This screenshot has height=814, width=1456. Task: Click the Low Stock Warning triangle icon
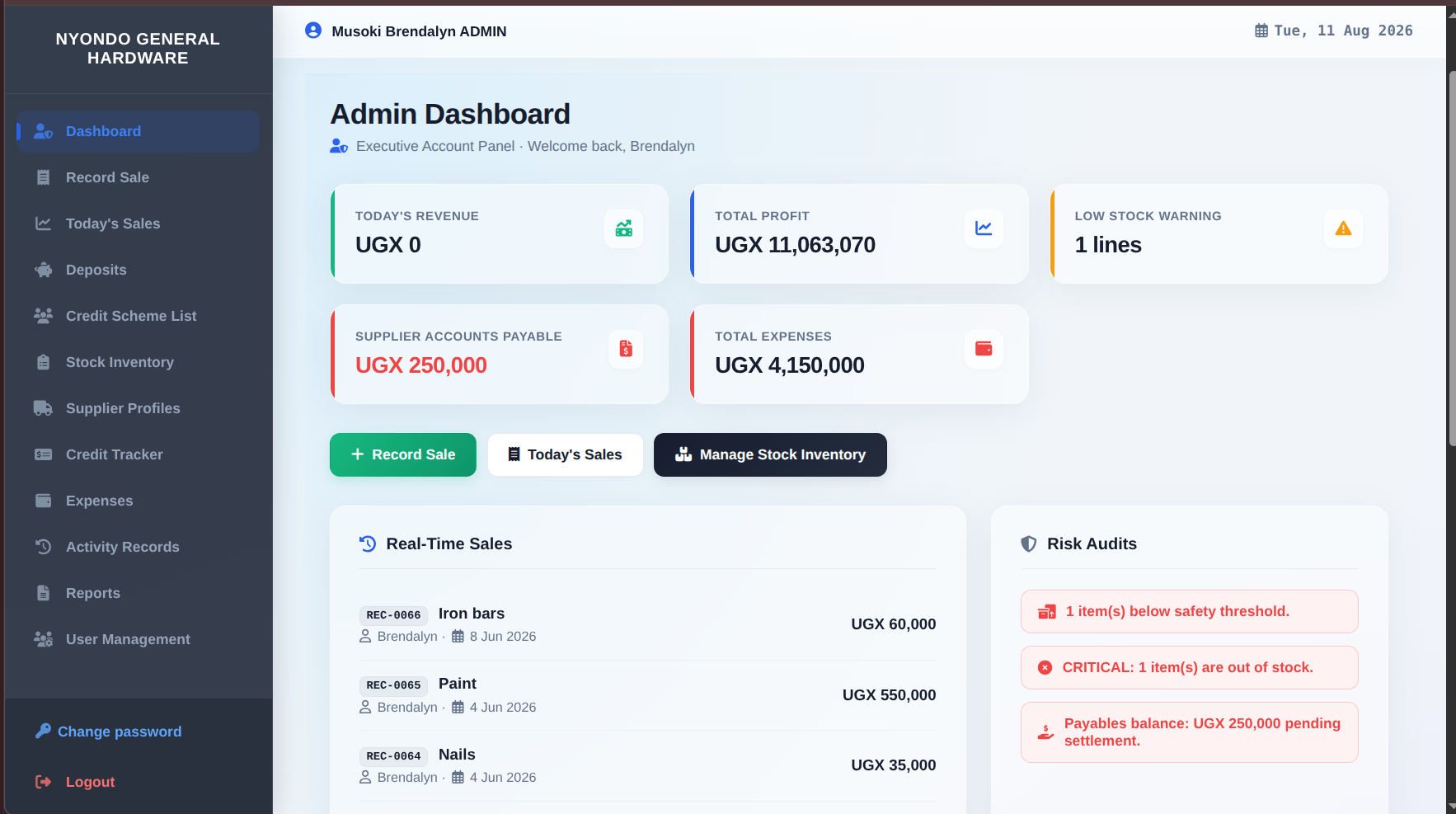tap(1343, 228)
